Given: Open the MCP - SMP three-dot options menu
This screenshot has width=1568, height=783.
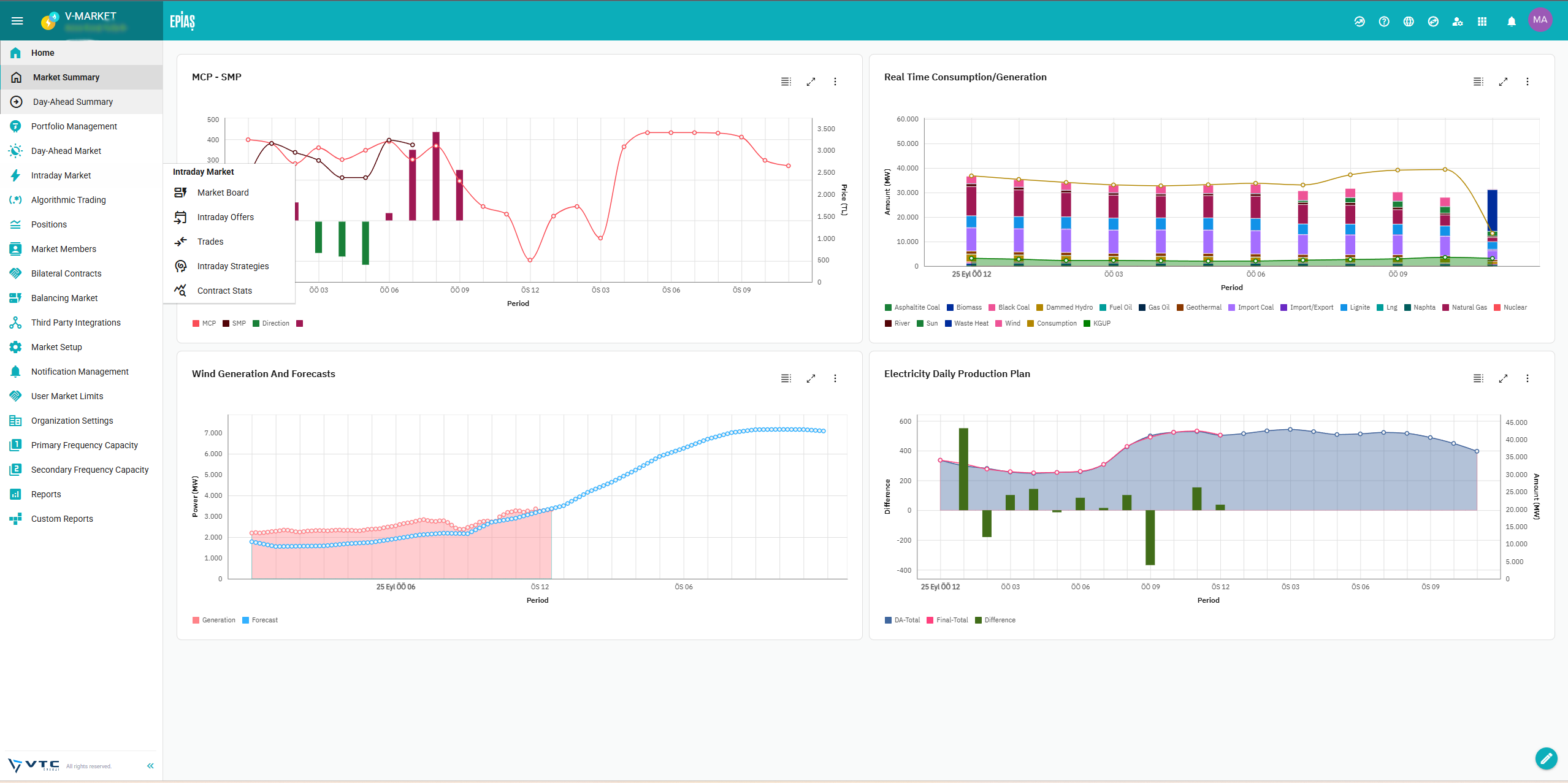Looking at the screenshot, I should click(835, 82).
